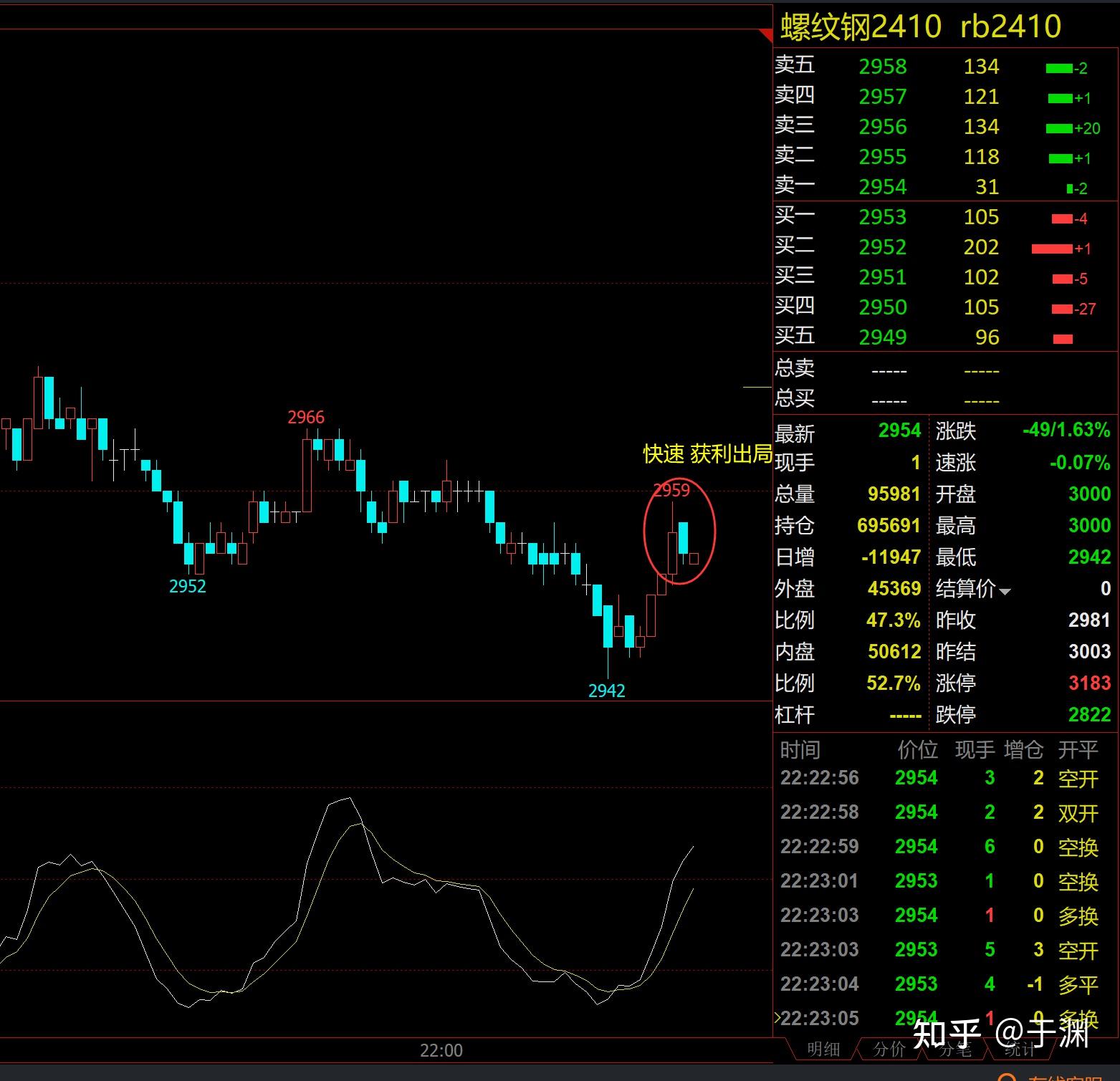Click the 2942 low label on chart
Screen dimensions: 1120x1081
pyautogui.click(x=606, y=691)
